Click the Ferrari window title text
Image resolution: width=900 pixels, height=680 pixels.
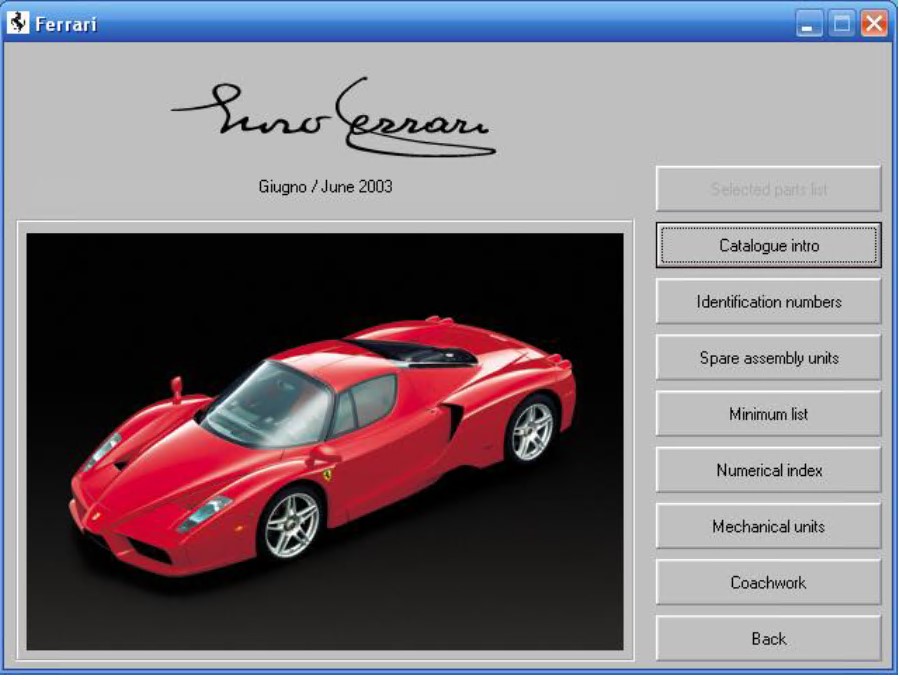point(66,24)
